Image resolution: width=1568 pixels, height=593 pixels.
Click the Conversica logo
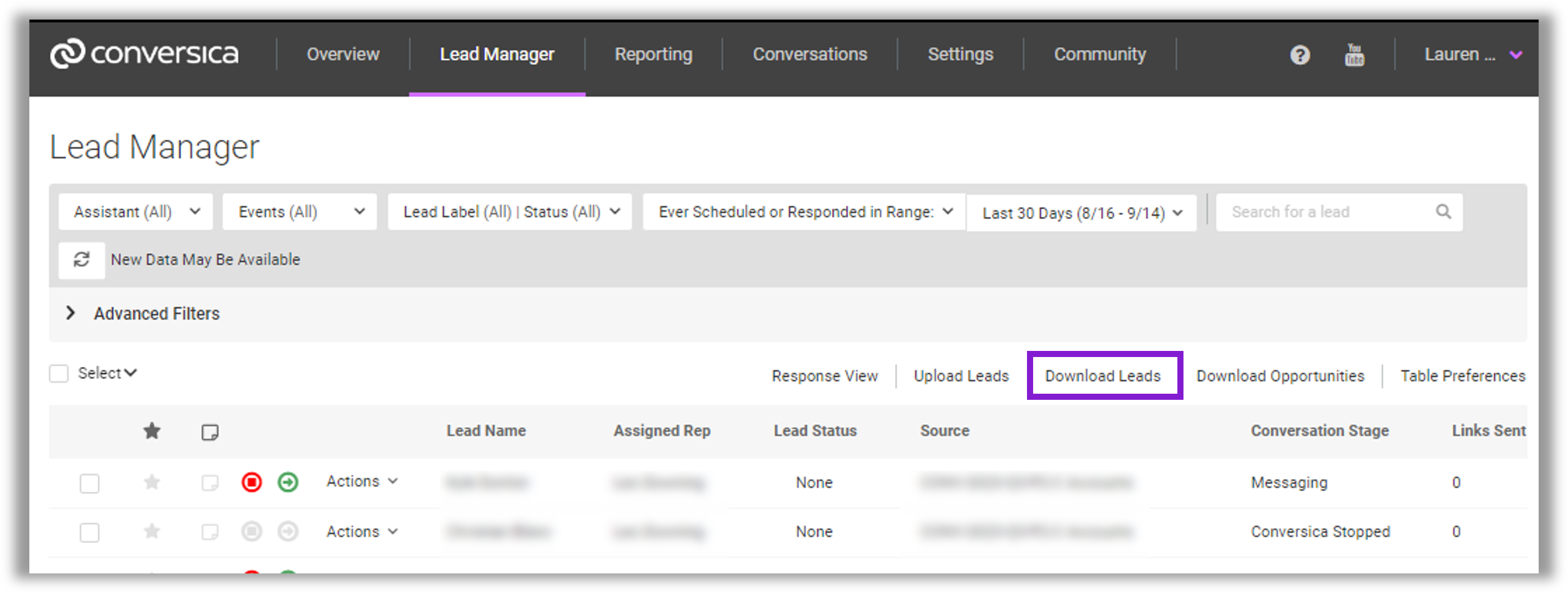coord(144,54)
